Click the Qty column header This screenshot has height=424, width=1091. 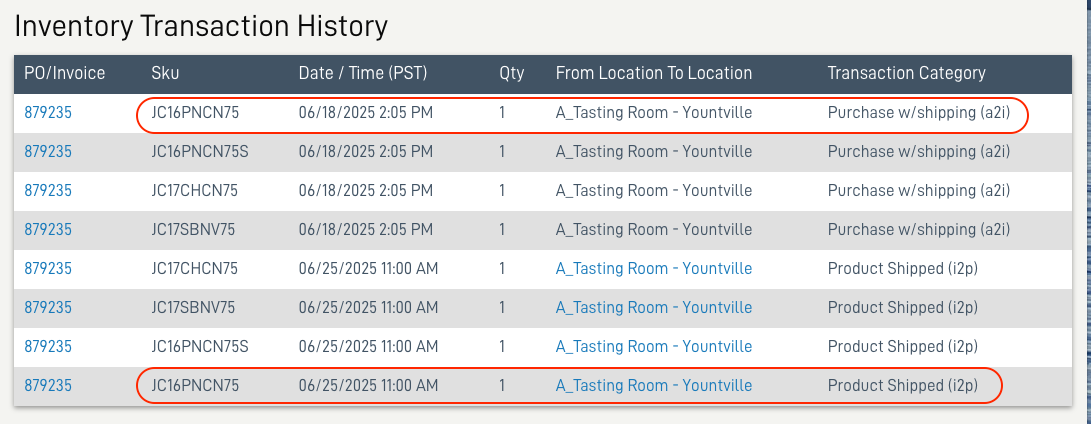(511, 73)
